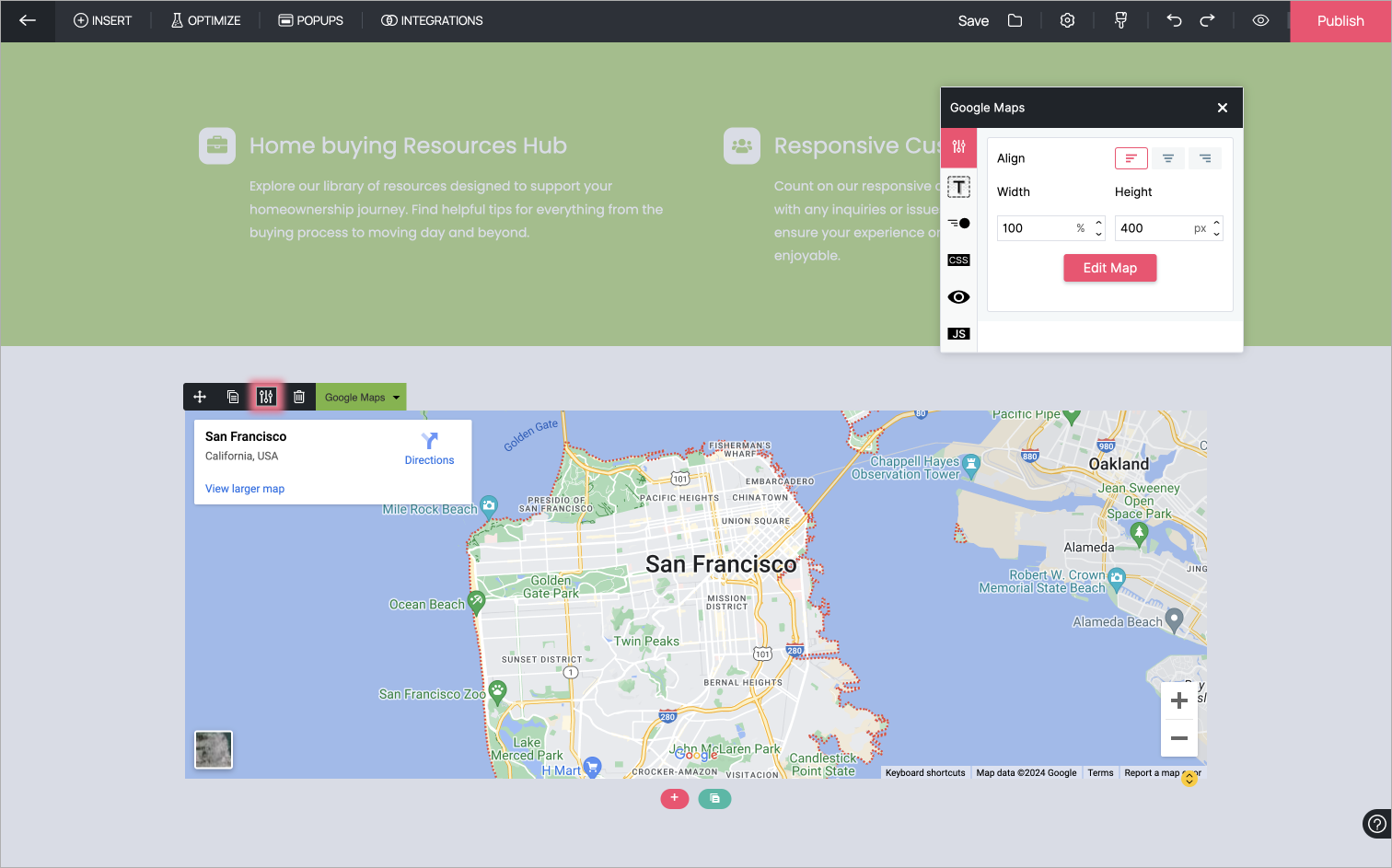Click the Height input field
This screenshot has height=868, width=1392.
[1153, 228]
